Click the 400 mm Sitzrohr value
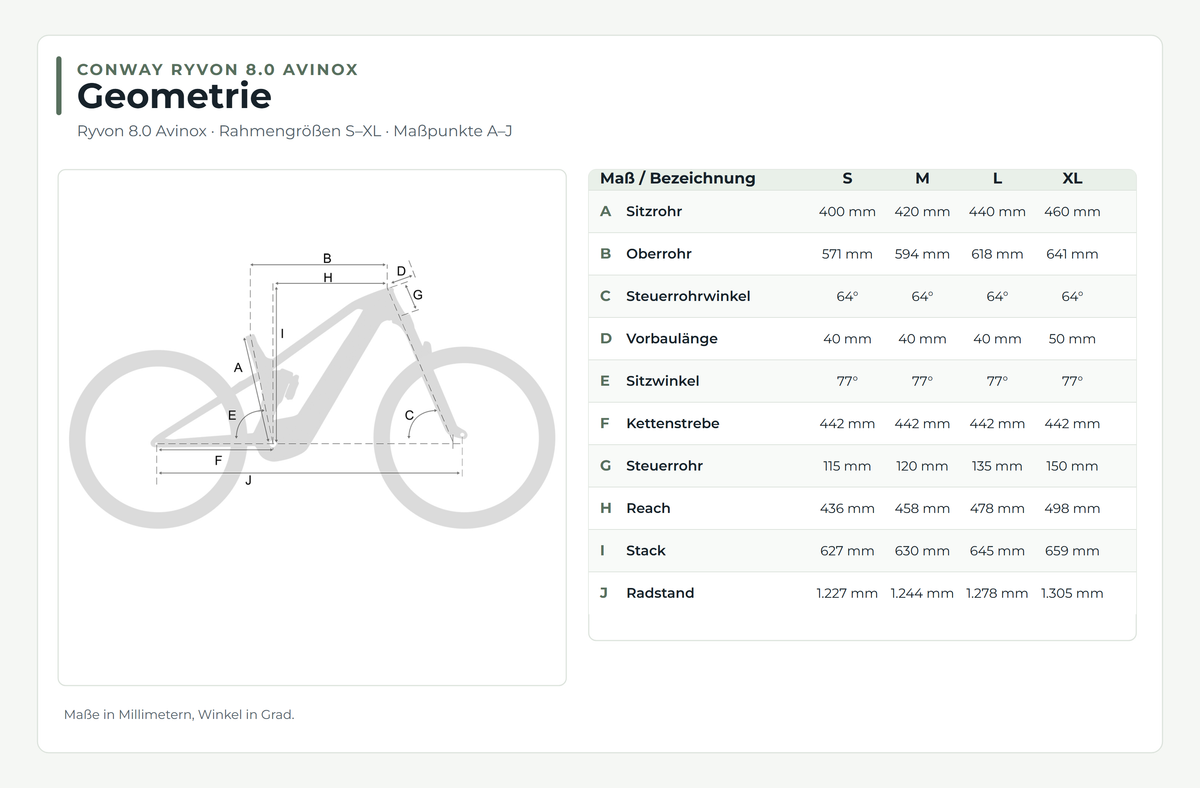 (x=847, y=212)
